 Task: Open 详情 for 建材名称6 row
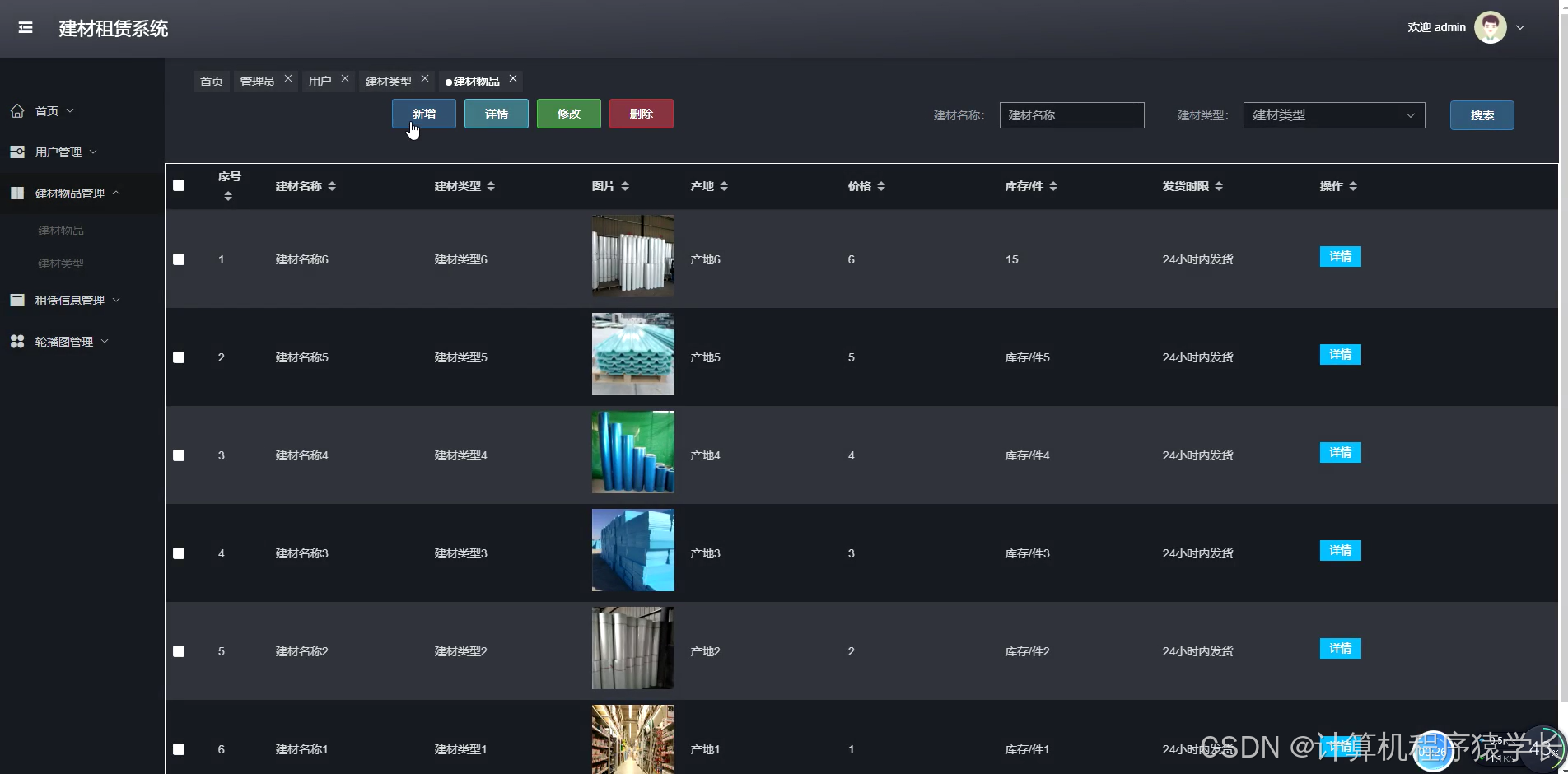pos(1341,257)
